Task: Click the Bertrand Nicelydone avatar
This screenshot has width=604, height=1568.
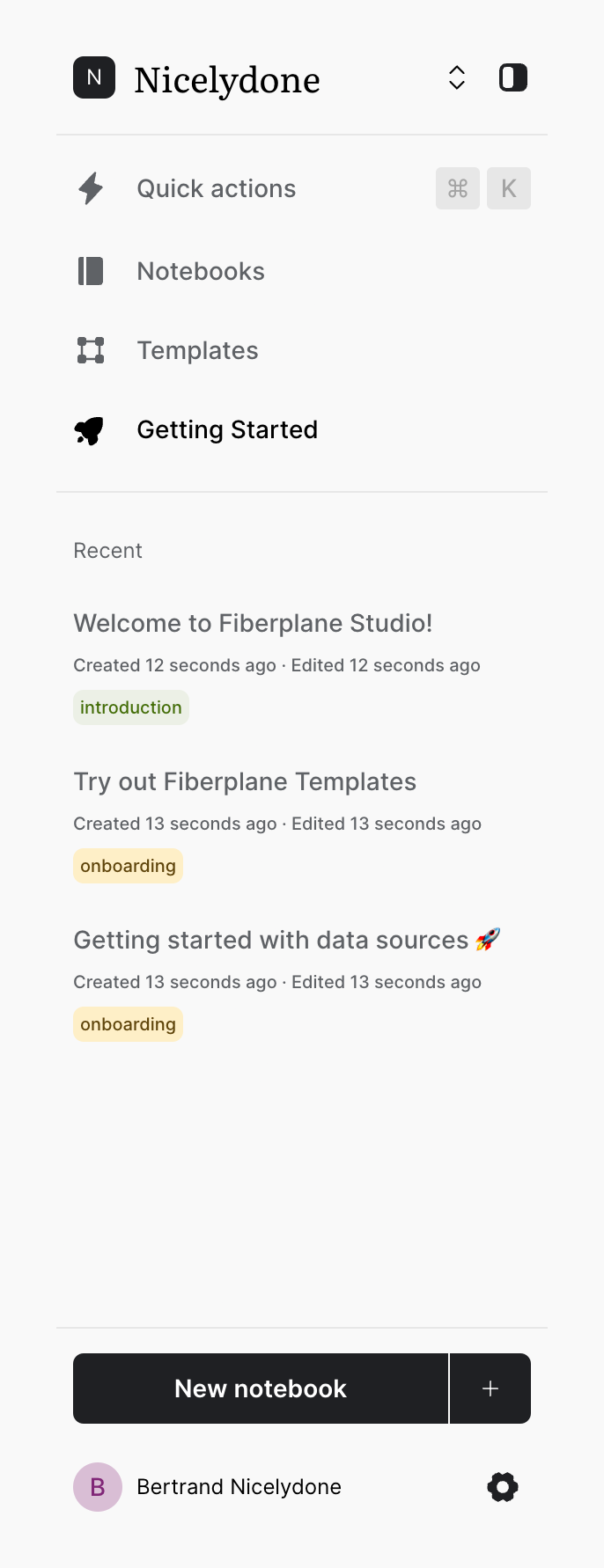Action: point(97,1486)
